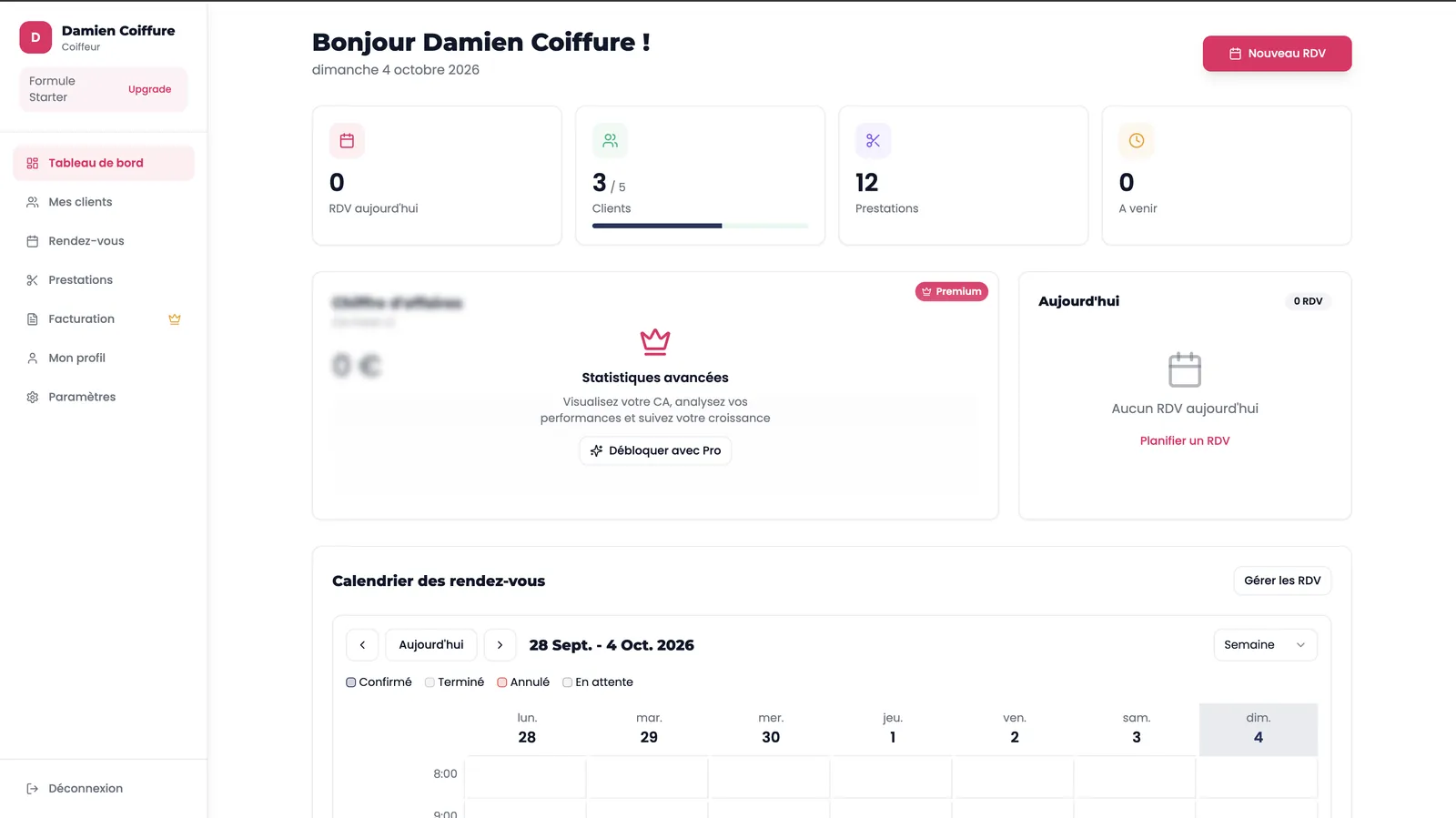Open Prestations in sidebar

tap(104, 280)
